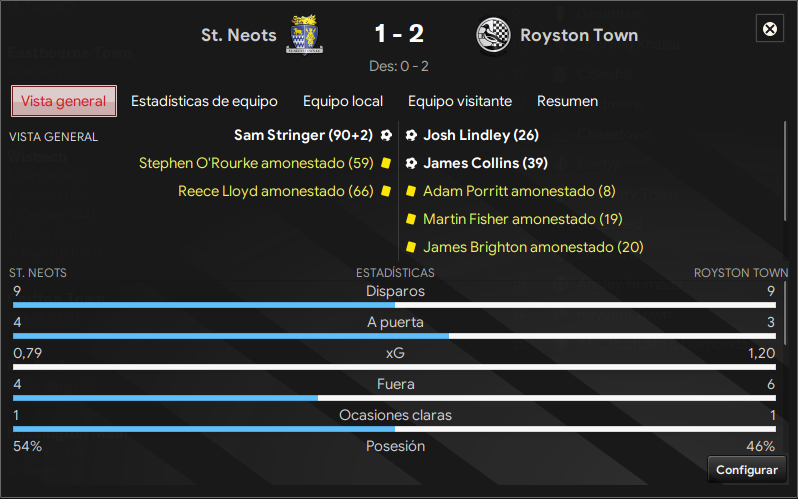Click goal icon beside James Collins
Viewport: 798px width, 499px height.
pyautogui.click(x=411, y=163)
